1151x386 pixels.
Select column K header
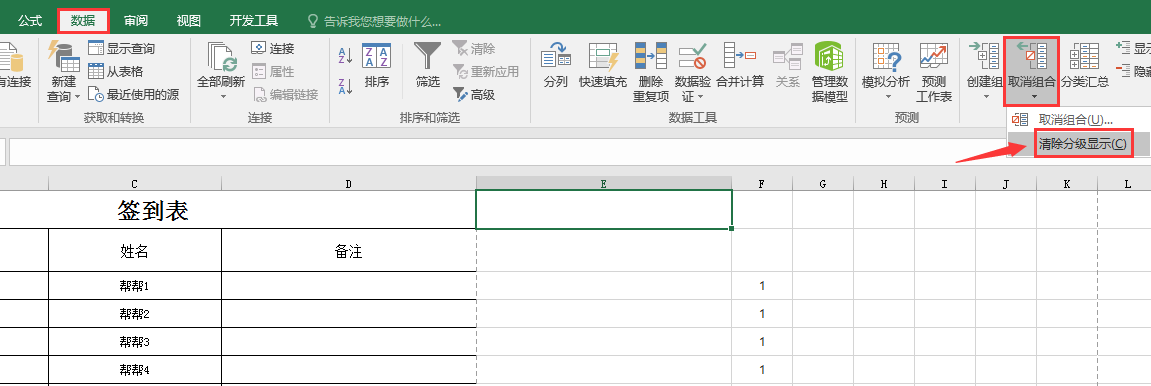pyautogui.click(x=1067, y=183)
